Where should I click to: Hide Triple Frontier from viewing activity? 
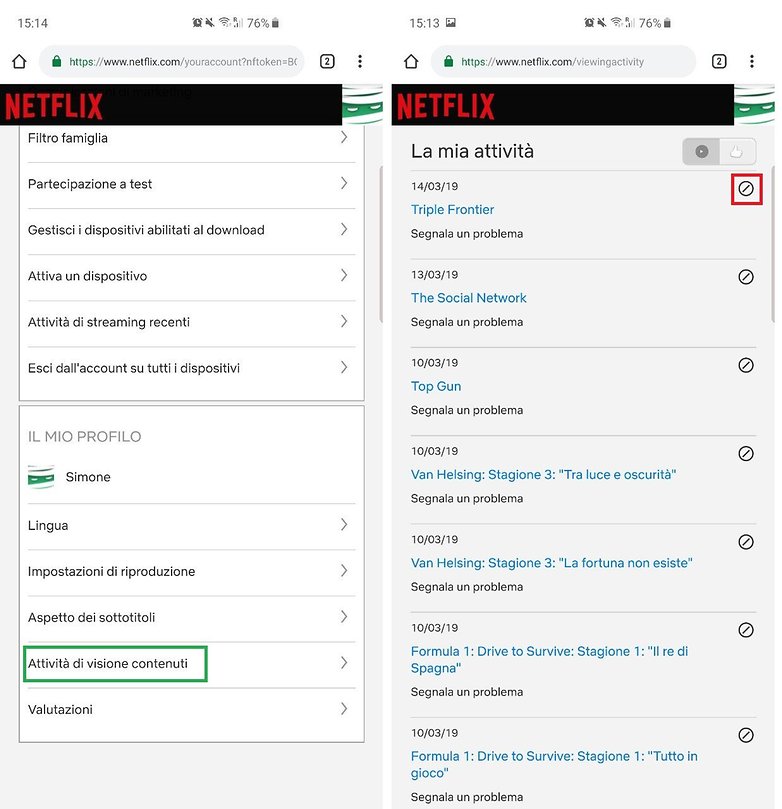pos(746,189)
